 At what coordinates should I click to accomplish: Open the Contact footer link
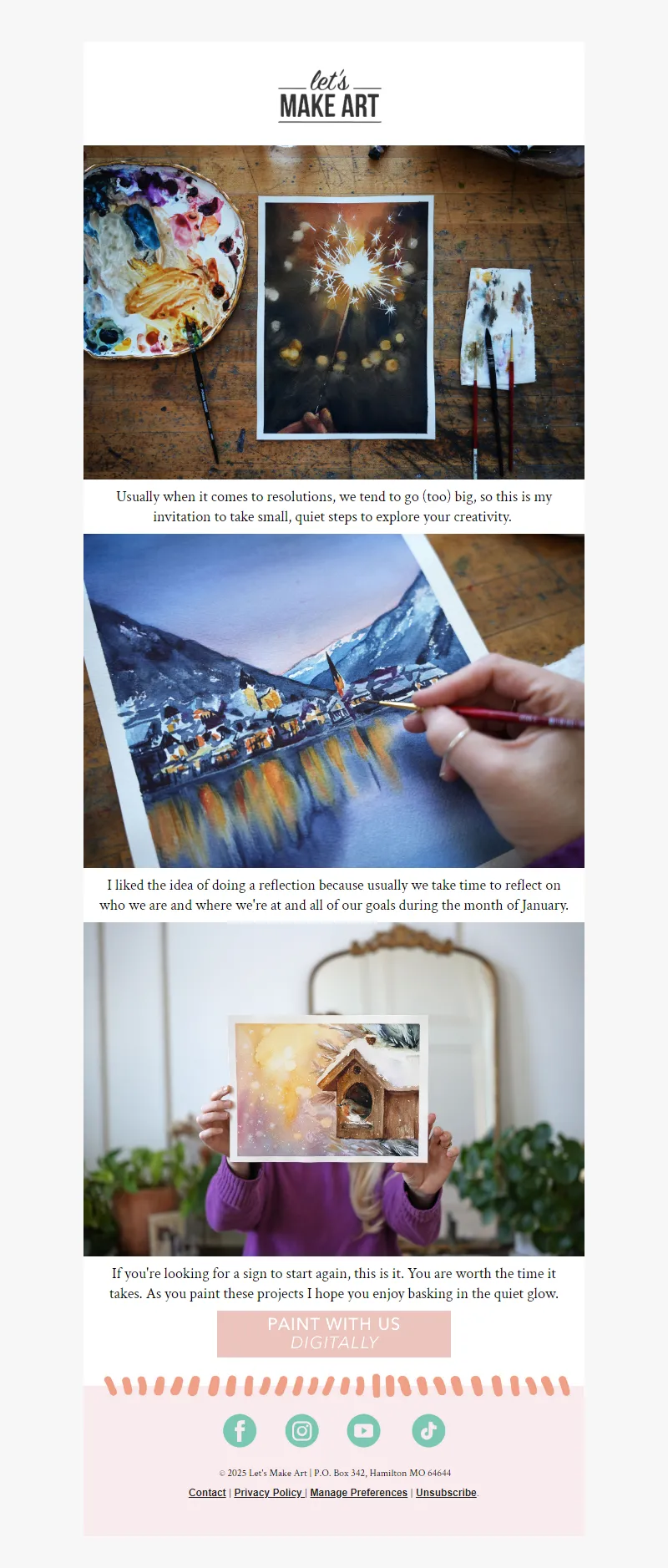[x=207, y=1493]
